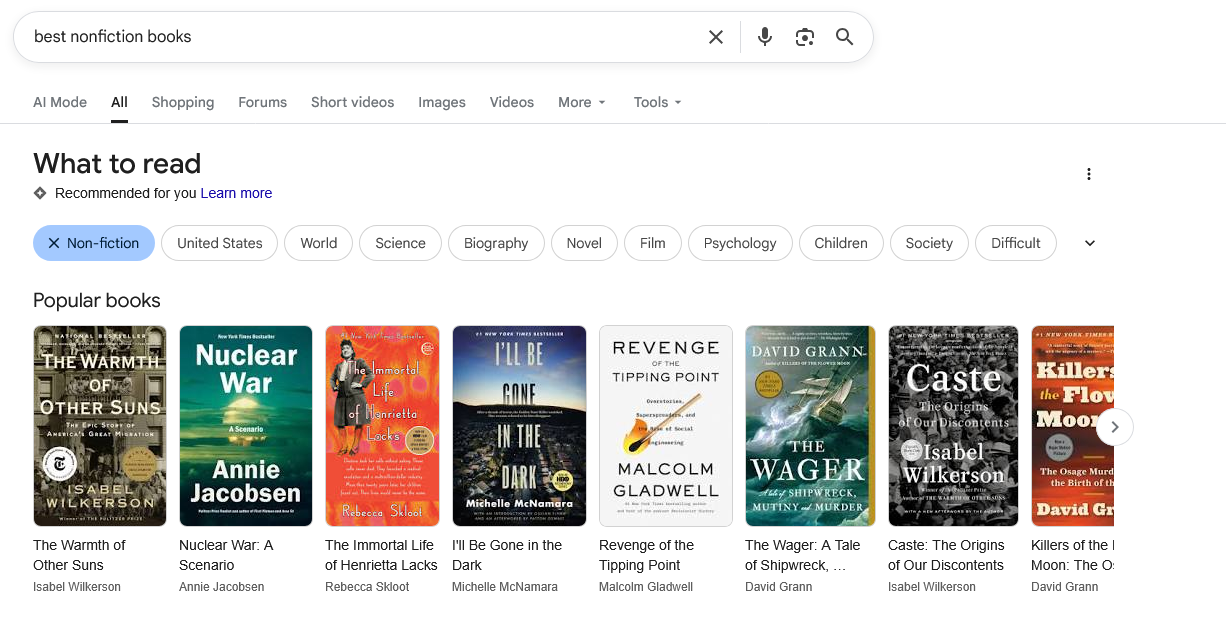The width and height of the screenshot is (1226, 622).
Task: Open Revenge of the Tipping Point cover
Action: click(x=666, y=426)
